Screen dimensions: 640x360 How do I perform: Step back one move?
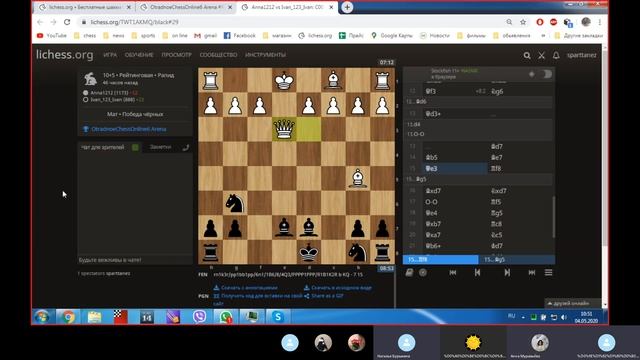coord(478,272)
